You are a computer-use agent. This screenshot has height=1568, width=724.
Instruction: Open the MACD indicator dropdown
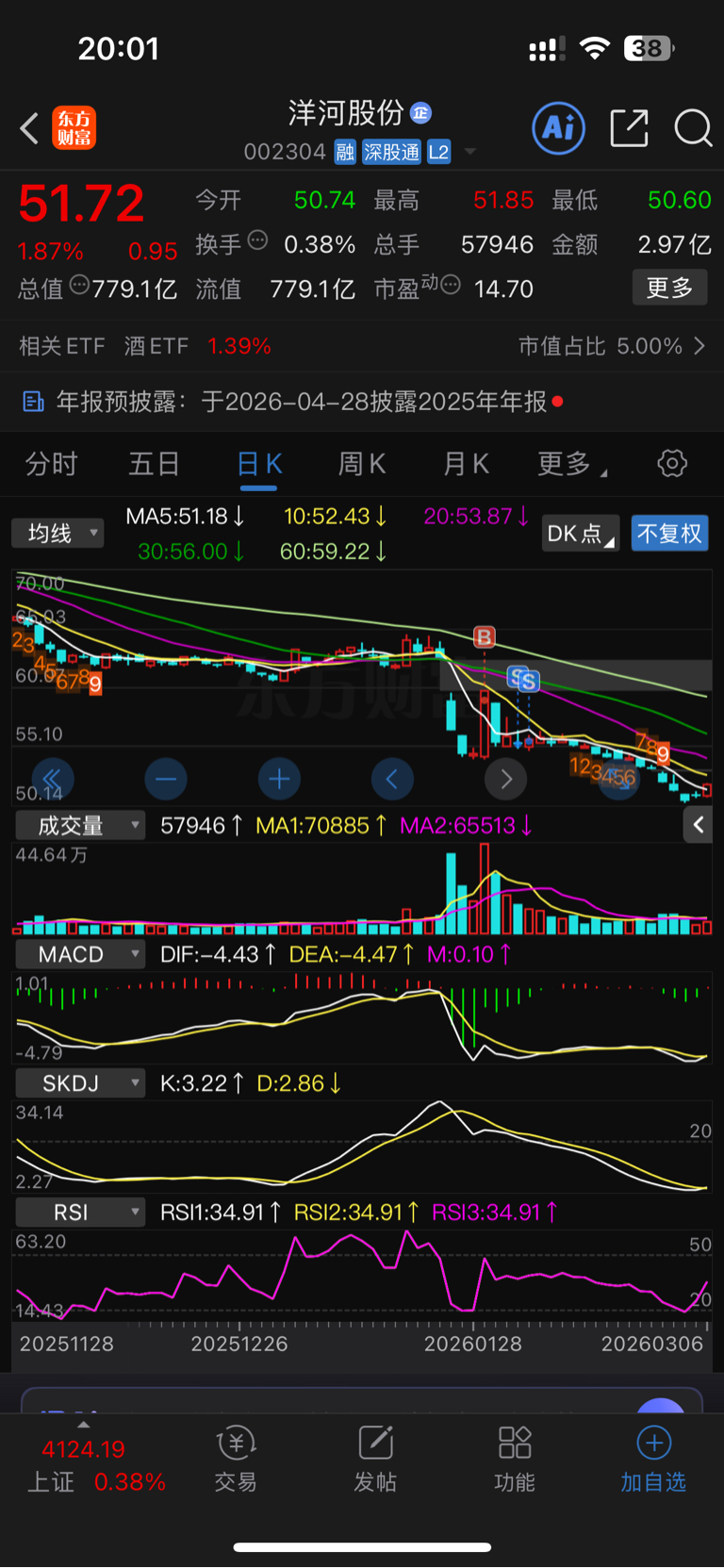point(80,954)
